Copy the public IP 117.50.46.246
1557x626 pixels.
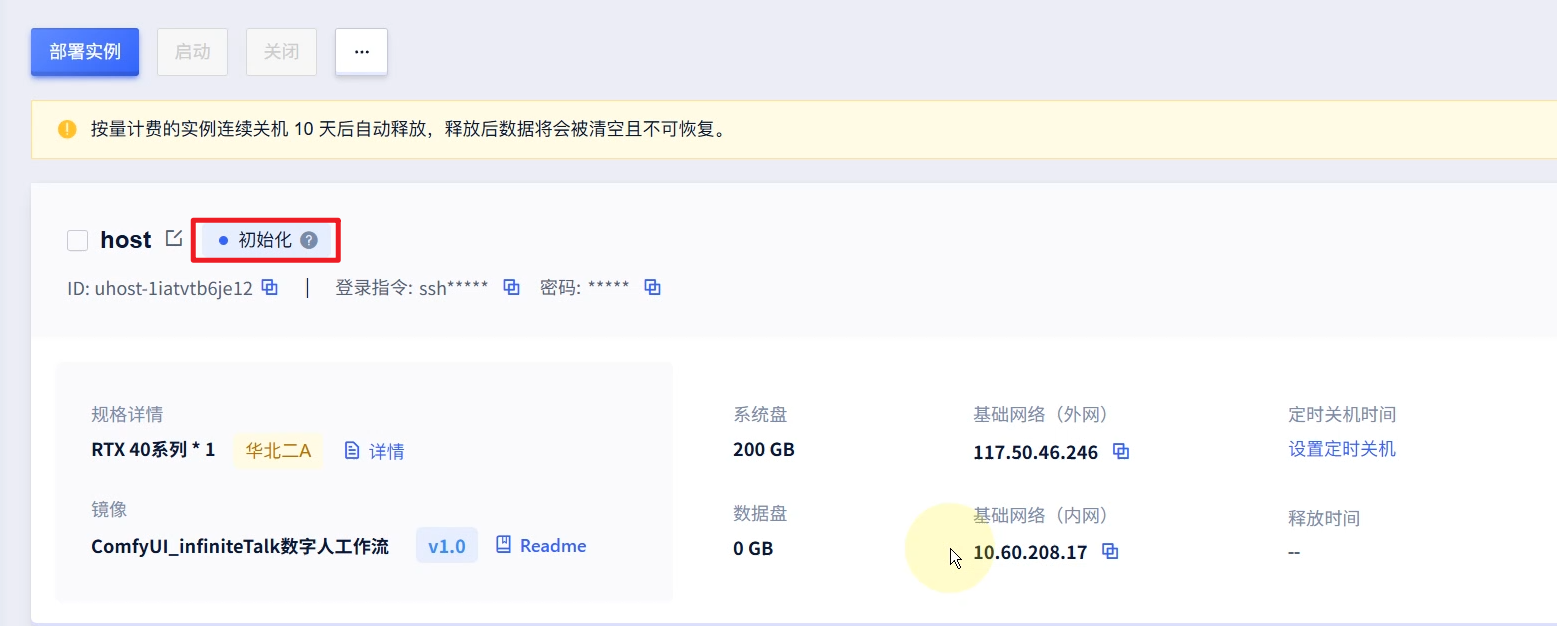coord(1121,452)
